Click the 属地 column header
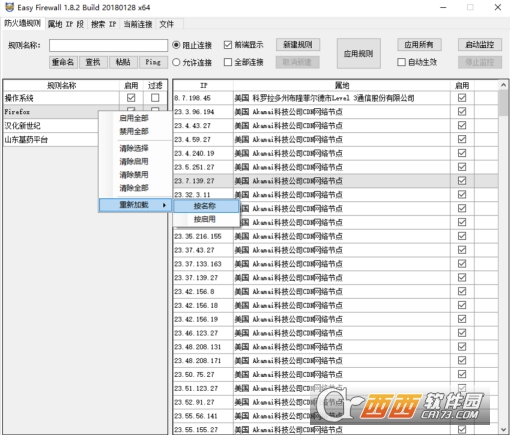 click(342, 85)
